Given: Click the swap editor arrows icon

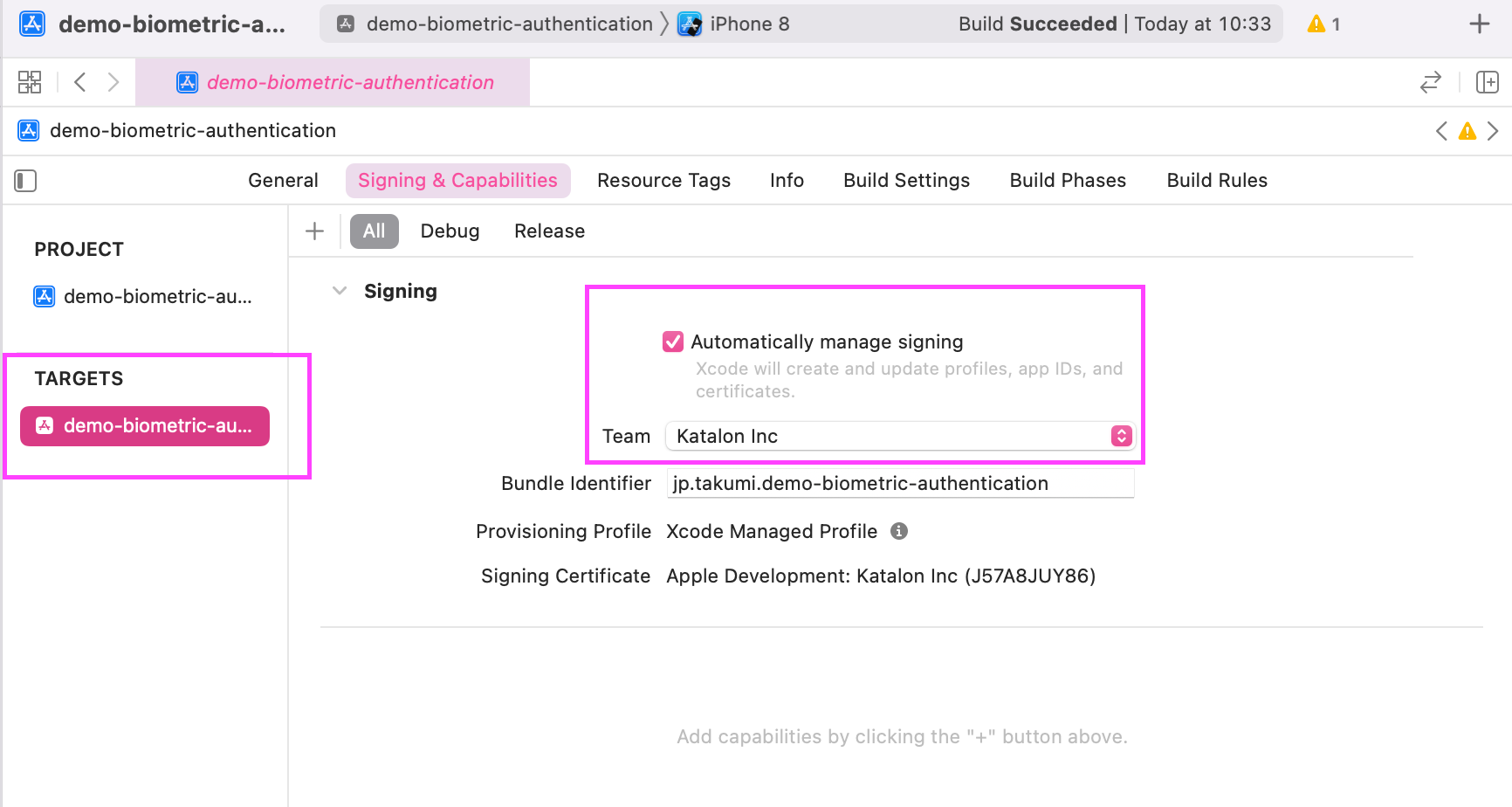Looking at the screenshot, I should click(1430, 82).
